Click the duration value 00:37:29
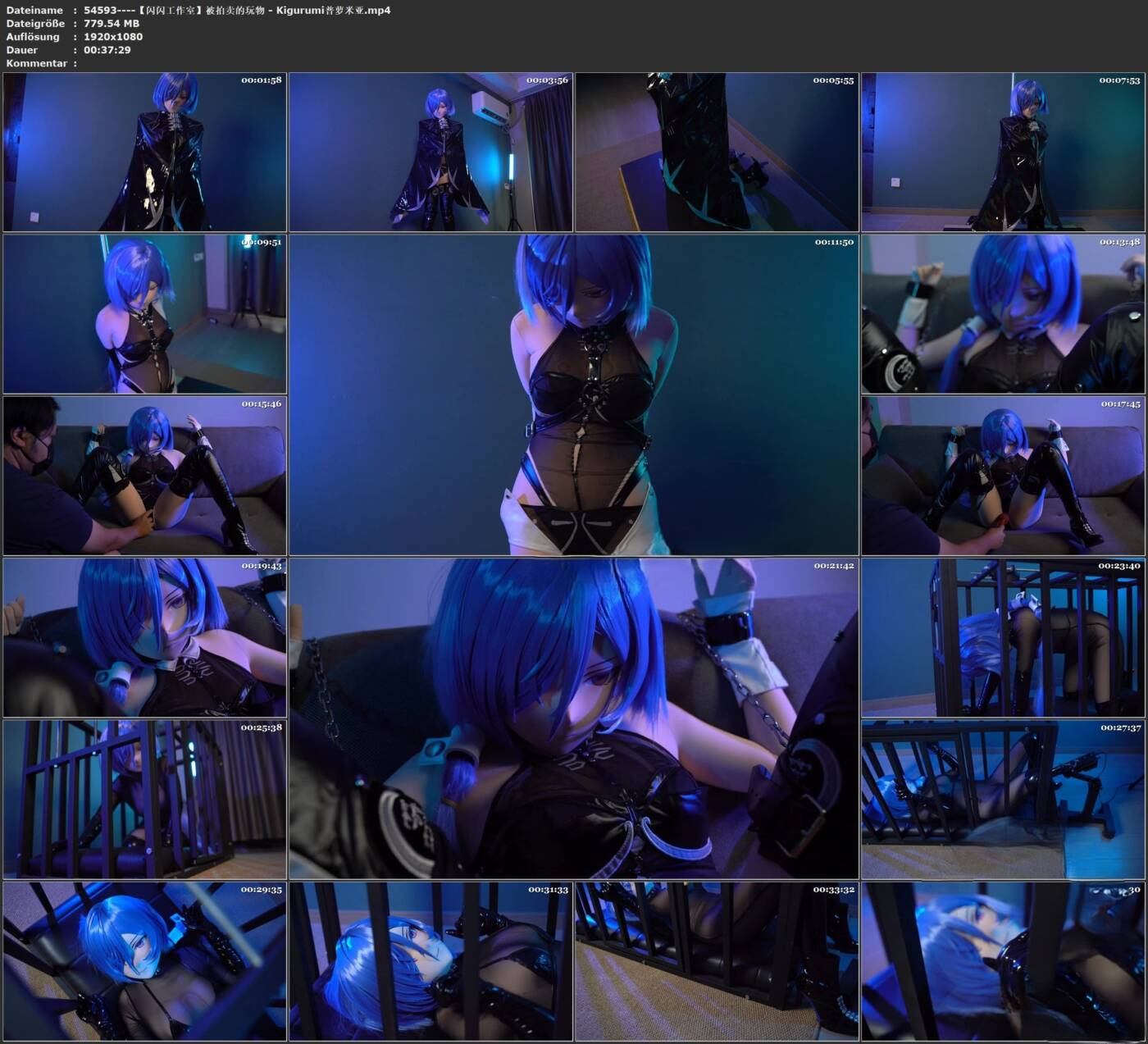This screenshot has width=1148, height=1044. point(107,50)
